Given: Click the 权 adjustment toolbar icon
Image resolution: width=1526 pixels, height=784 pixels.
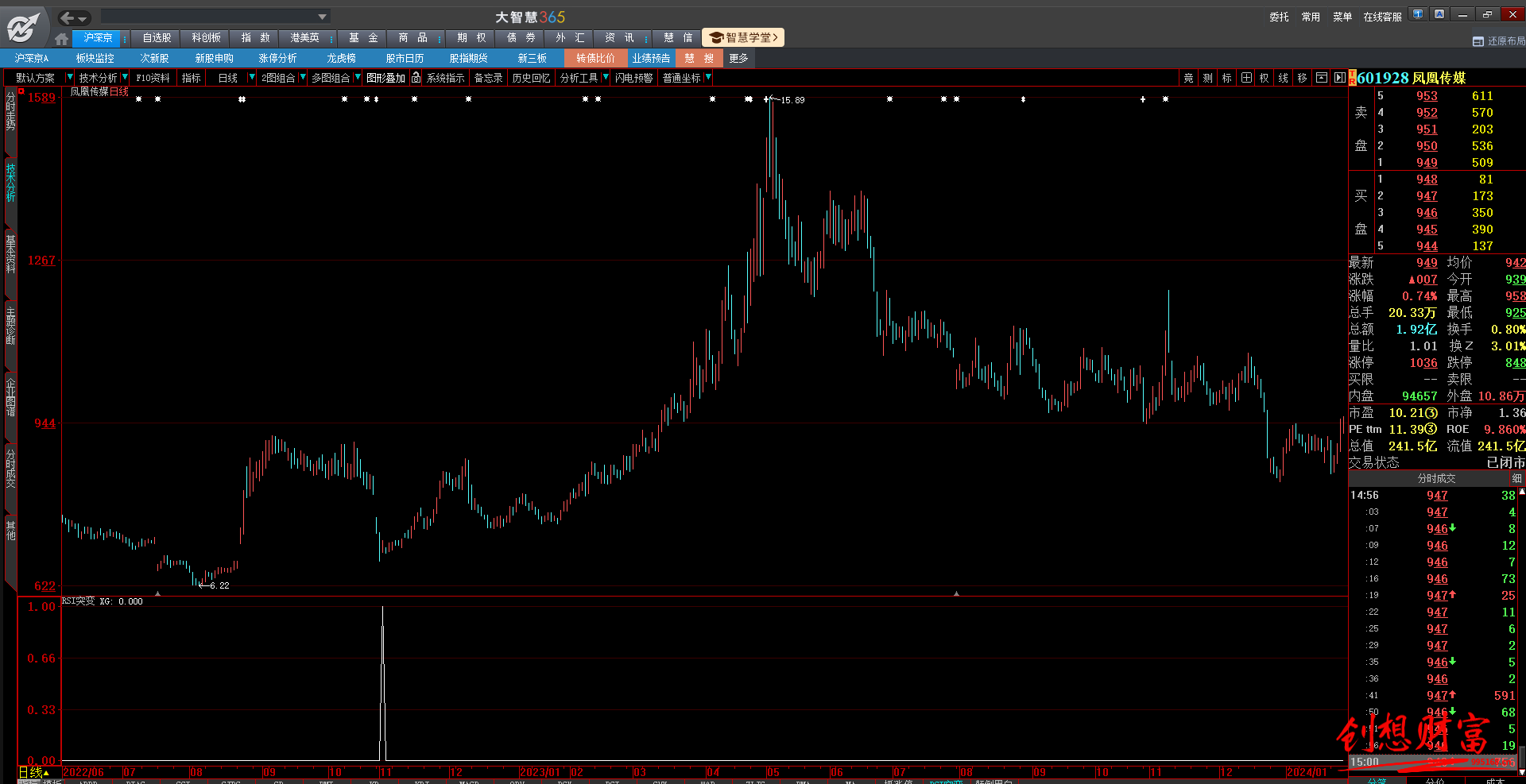Looking at the screenshot, I should click(x=1264, y=78).
